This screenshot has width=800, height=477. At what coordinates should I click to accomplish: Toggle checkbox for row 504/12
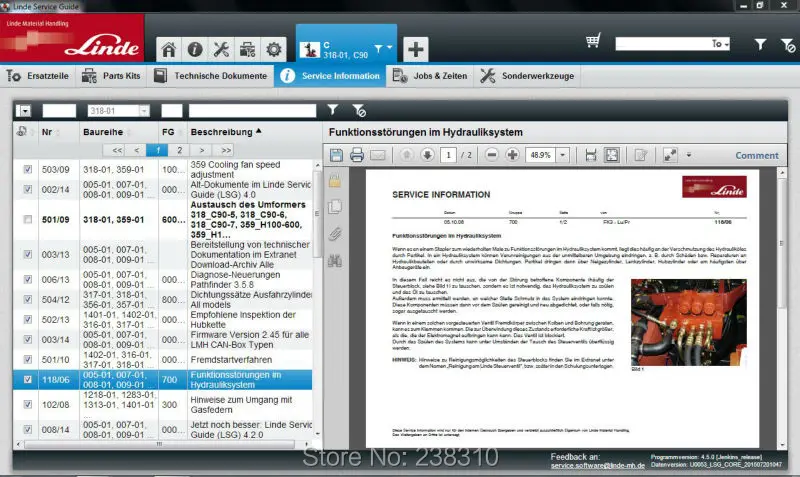28,299
